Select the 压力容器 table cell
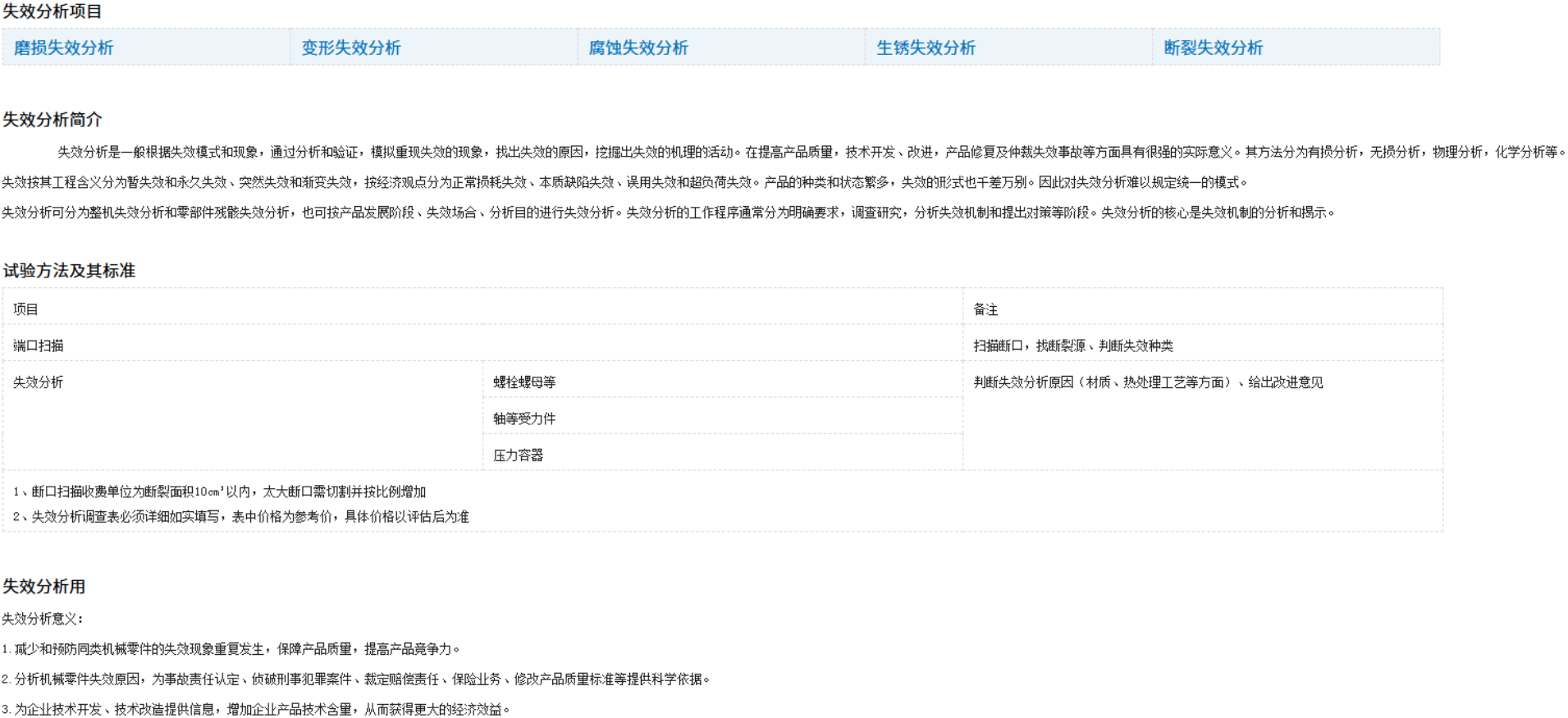The width and height of the screenshot is (1568, 718). click(x=723, y=454)
